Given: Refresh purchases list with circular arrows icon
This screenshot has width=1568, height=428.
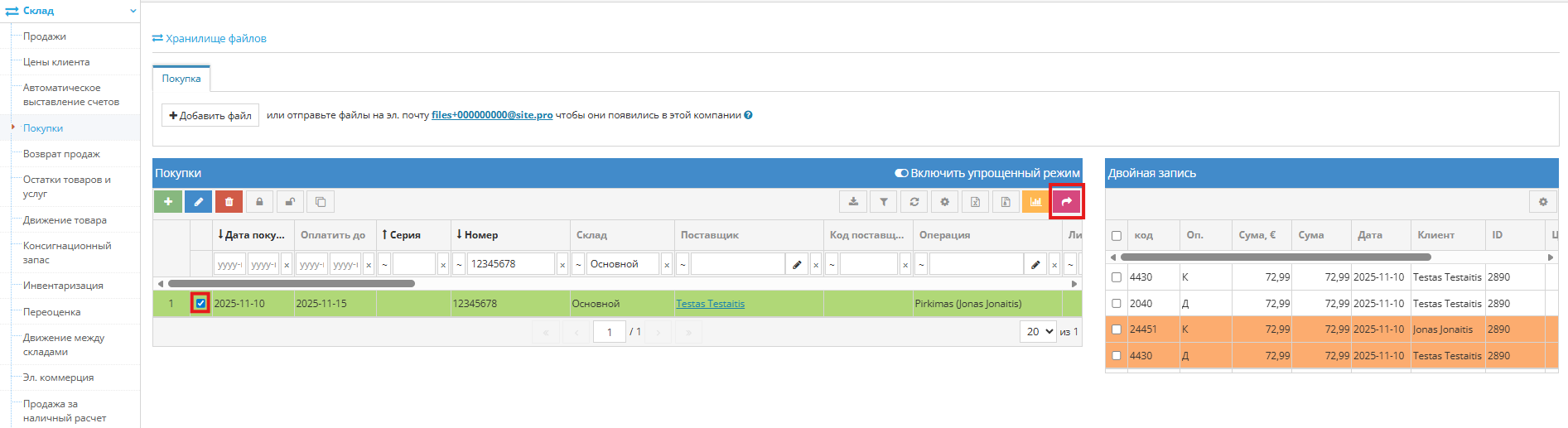Looking at the screenshot, I should coord(914,201).
